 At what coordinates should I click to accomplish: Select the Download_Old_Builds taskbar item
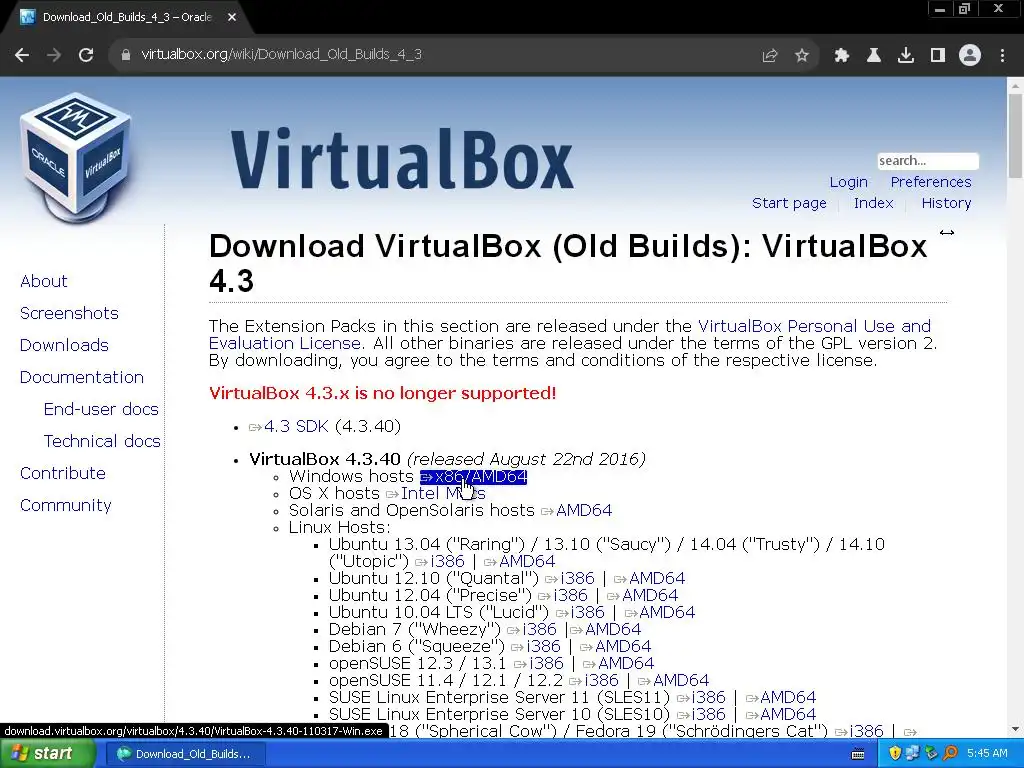point(184,754)
